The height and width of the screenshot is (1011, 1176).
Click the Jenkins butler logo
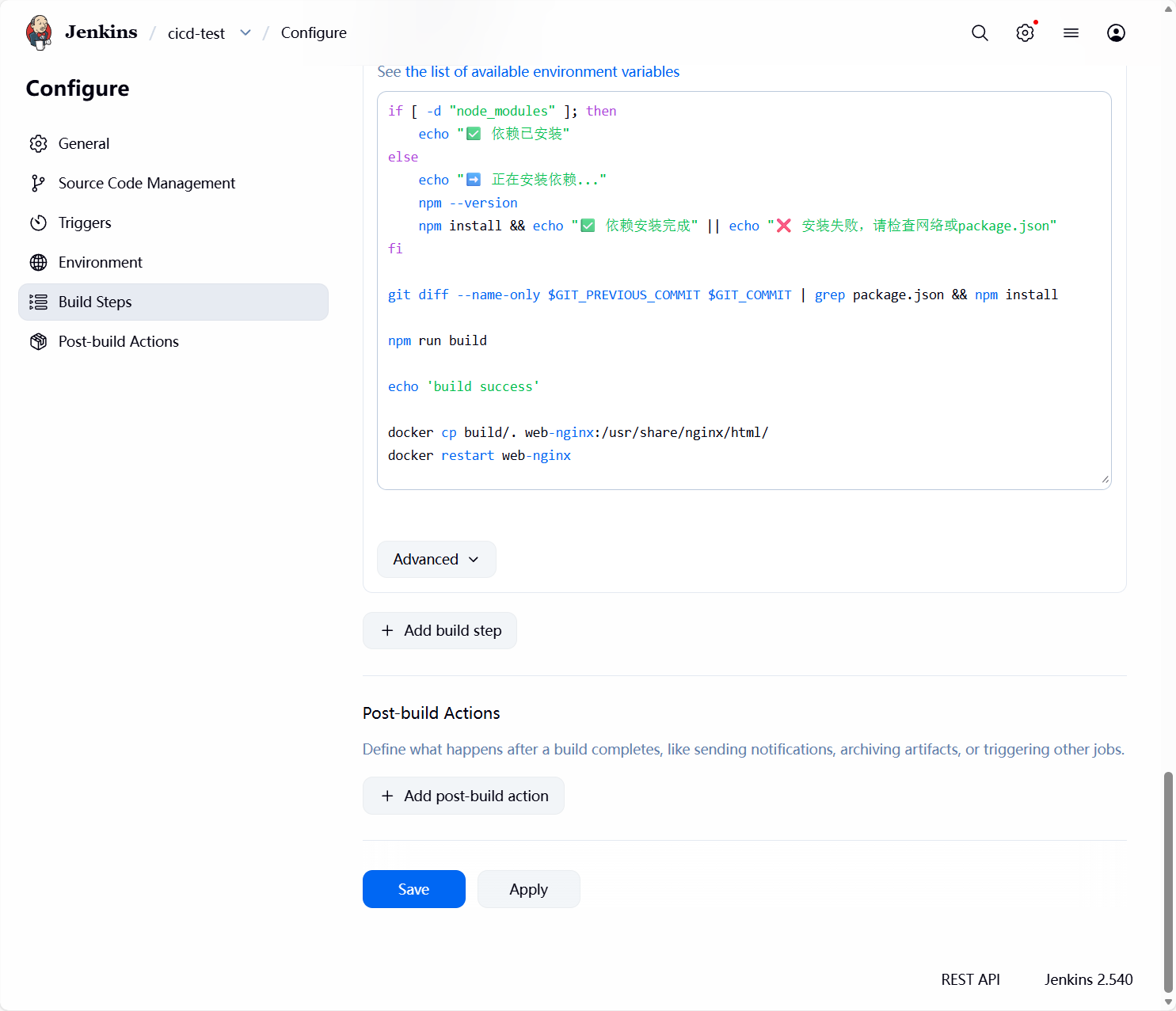(39, 32)
